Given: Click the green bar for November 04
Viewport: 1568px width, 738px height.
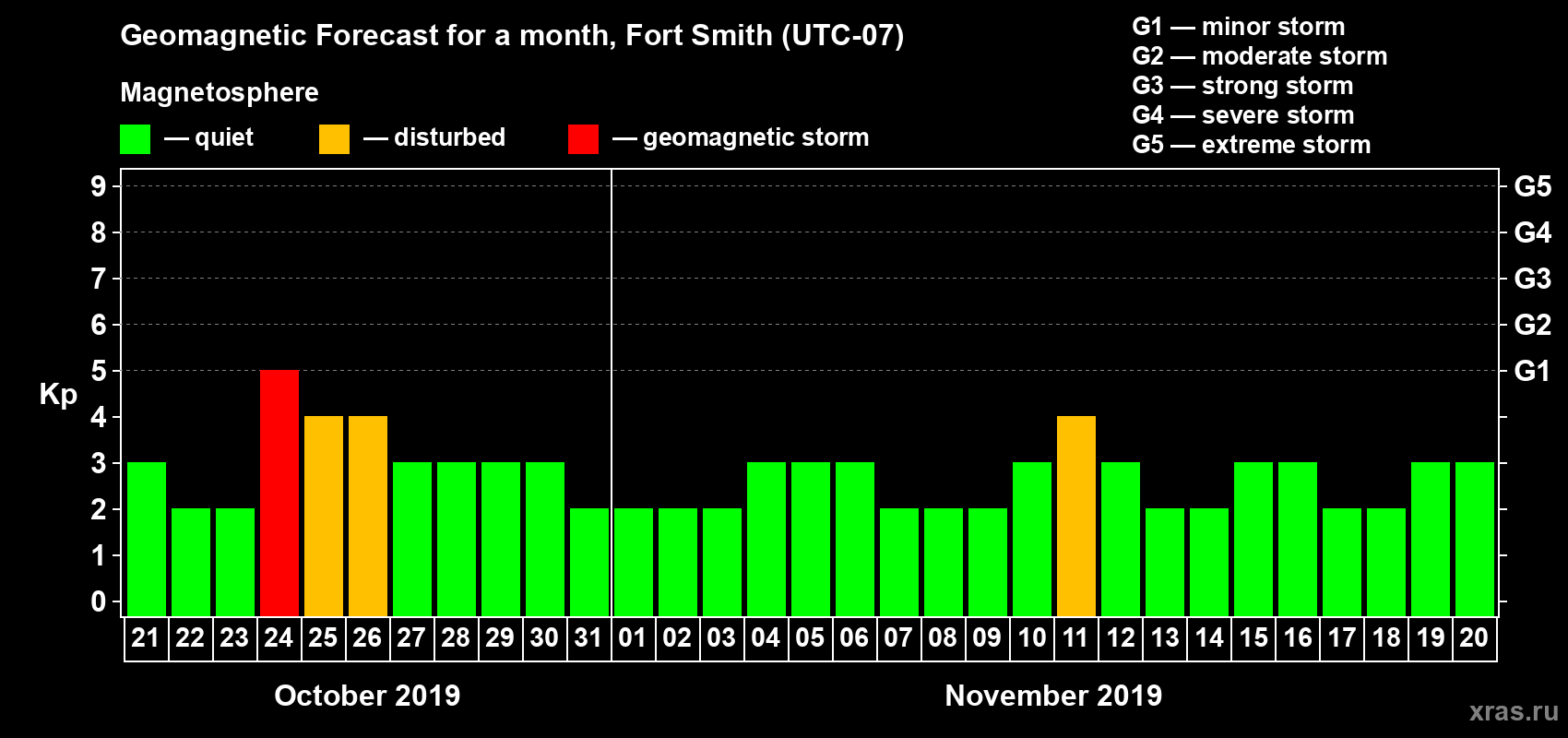Looking at the screenshot, I should coord(766,540).
